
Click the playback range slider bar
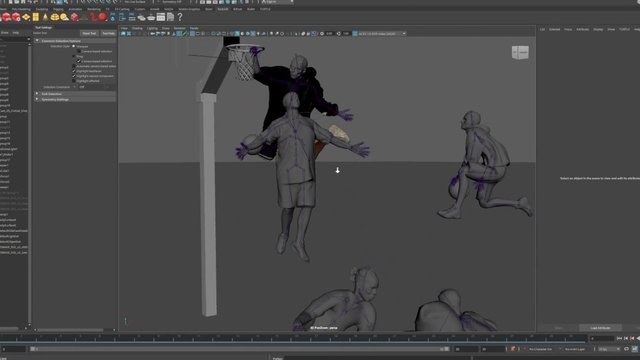(240, 349)
